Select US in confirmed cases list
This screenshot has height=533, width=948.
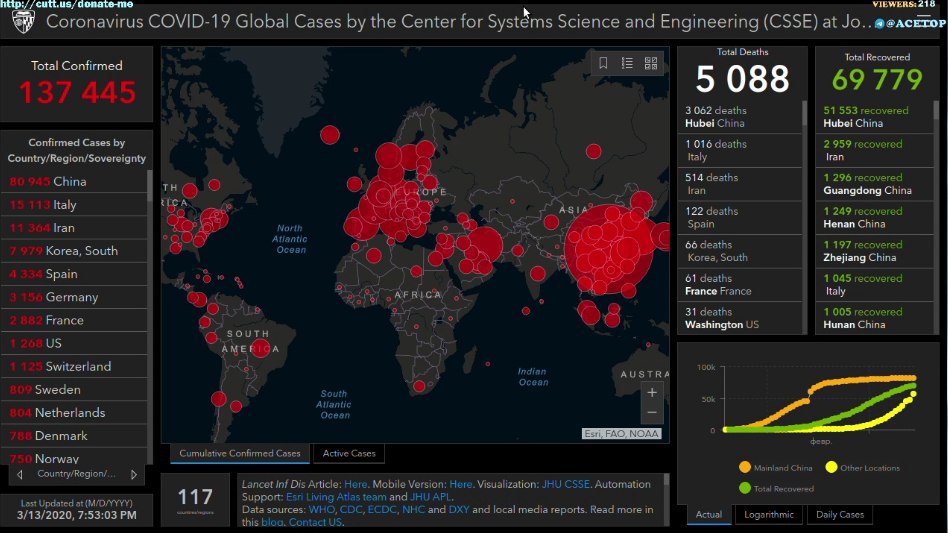[74, 343]
